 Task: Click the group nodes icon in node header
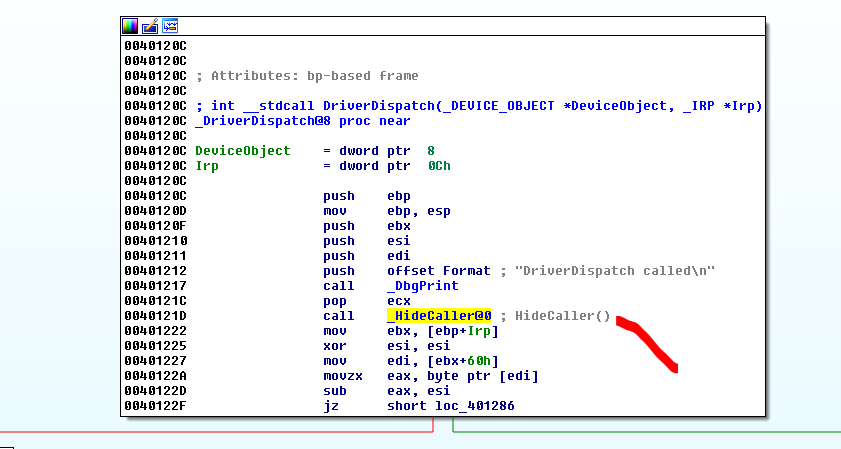tap(170, 25)
